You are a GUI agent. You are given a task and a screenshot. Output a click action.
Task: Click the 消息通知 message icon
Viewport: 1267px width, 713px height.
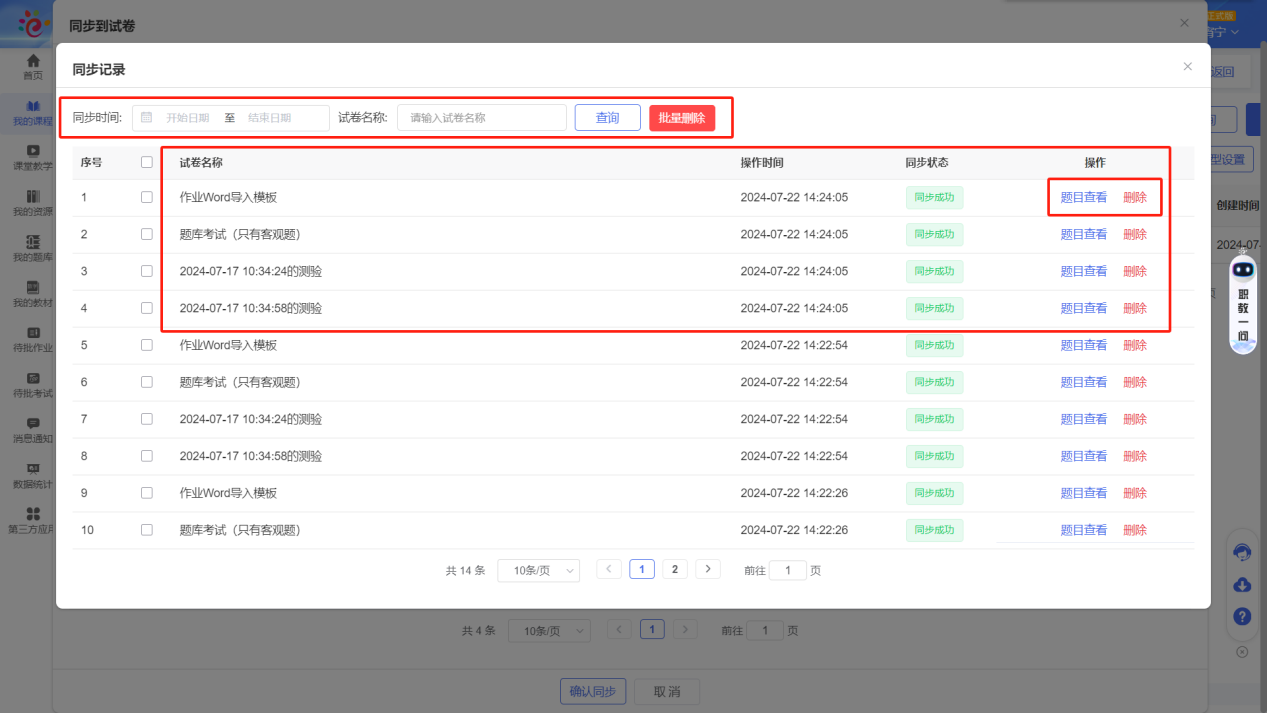[x=33, y=424]
